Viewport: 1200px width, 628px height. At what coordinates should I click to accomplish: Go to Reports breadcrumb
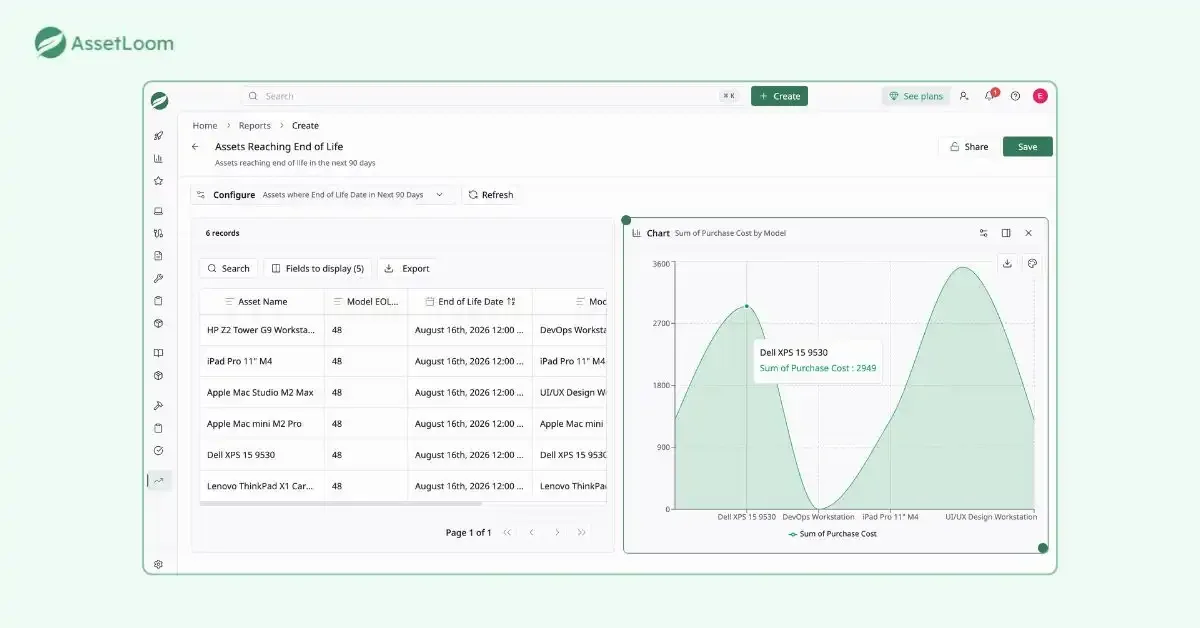[255, 126]
